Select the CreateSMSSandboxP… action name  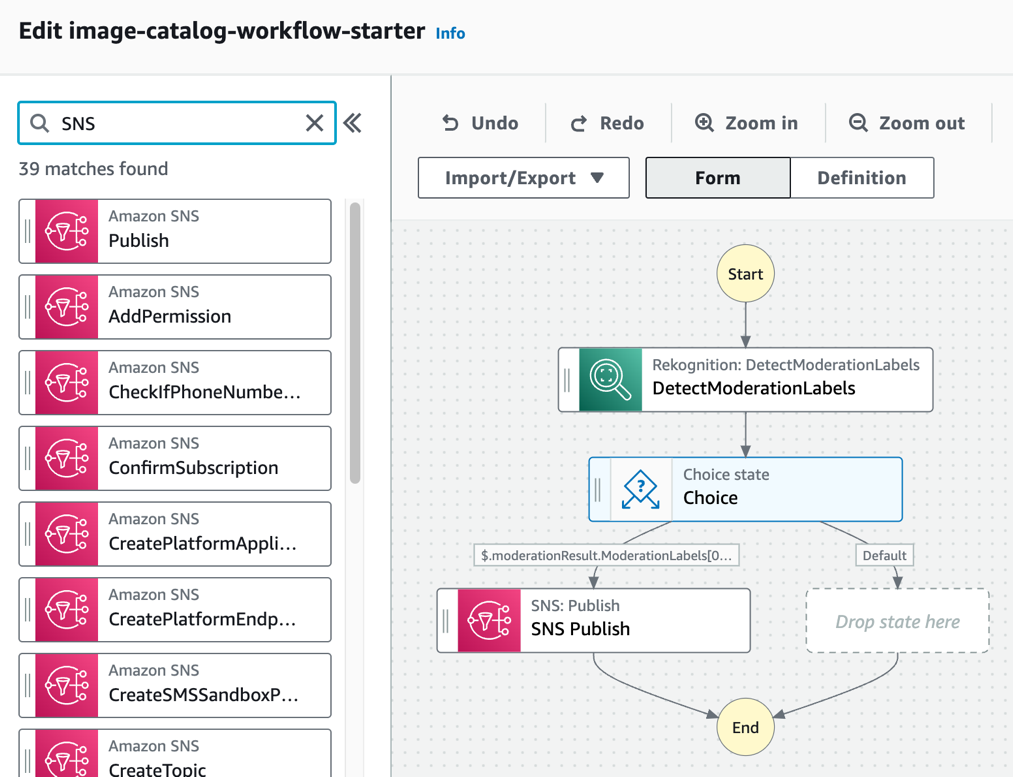click(204, 695)
